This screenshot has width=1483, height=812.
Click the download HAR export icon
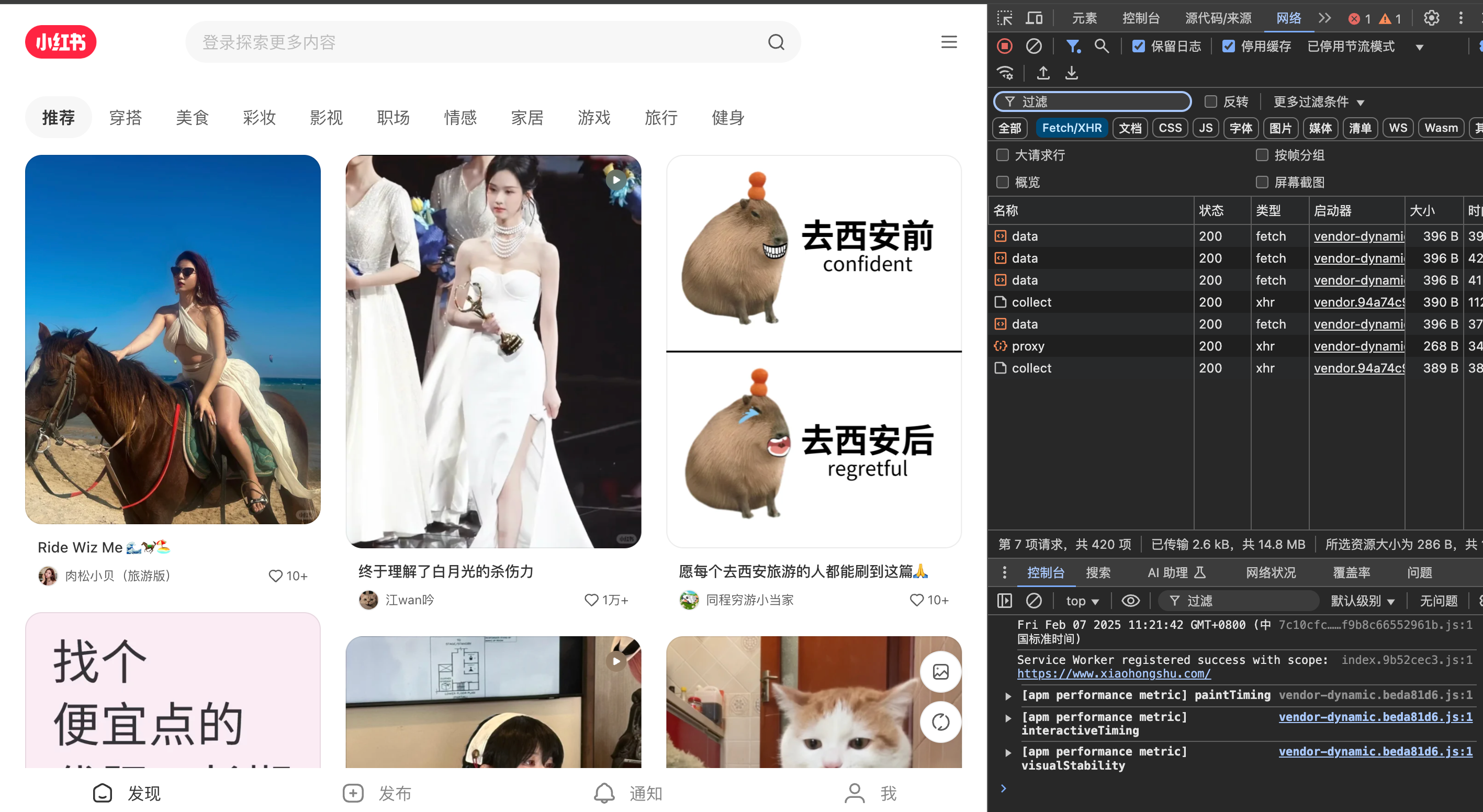pyautogui.click(x=1071, y=73)
